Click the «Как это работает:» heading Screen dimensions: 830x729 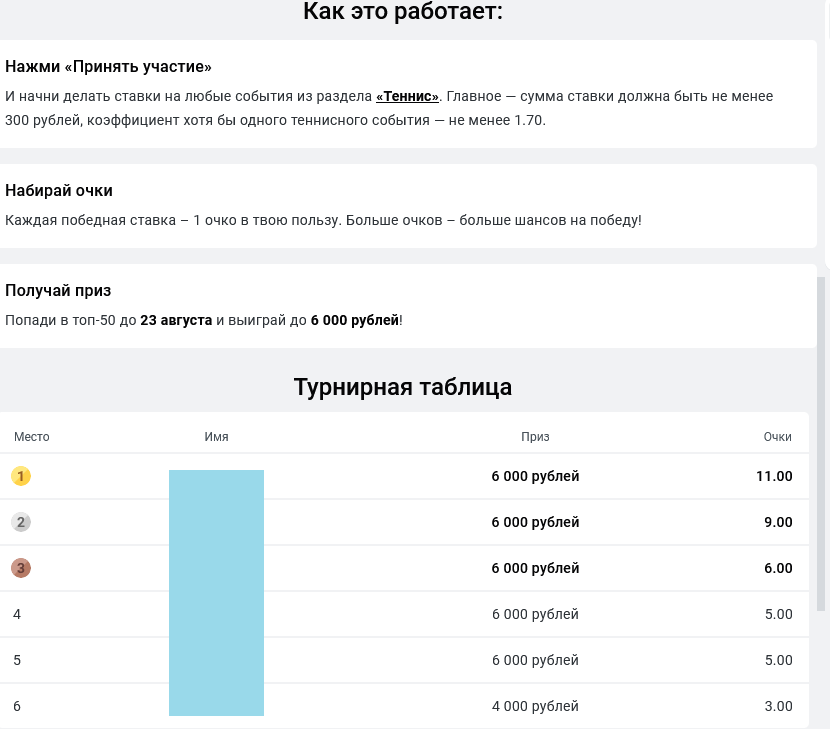tap(403, 12)
